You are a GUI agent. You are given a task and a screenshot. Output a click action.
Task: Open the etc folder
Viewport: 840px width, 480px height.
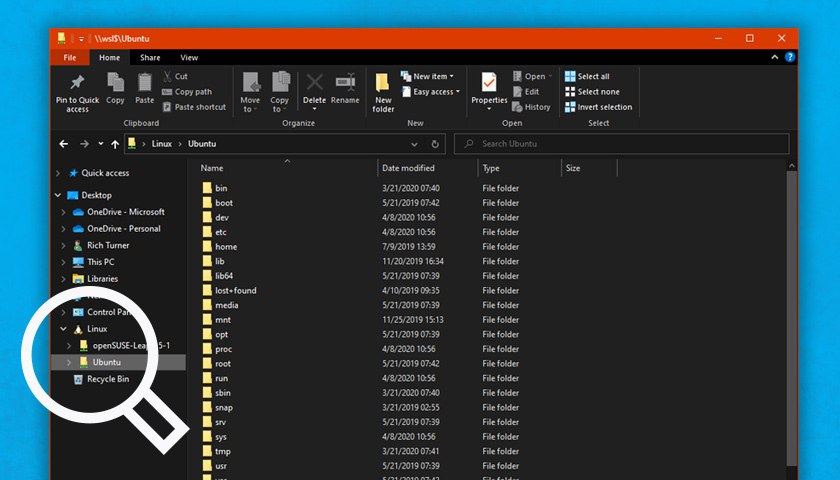click(x=221, y=232)
